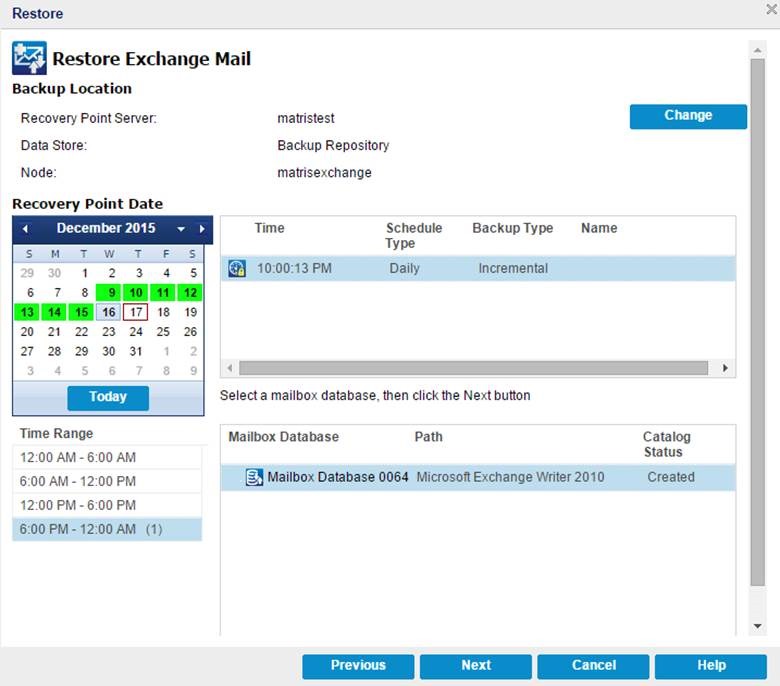The height and width of the screenshot is (686, 780).
Task: Click the Incremental backup type cell
Action: click(513, 268)
